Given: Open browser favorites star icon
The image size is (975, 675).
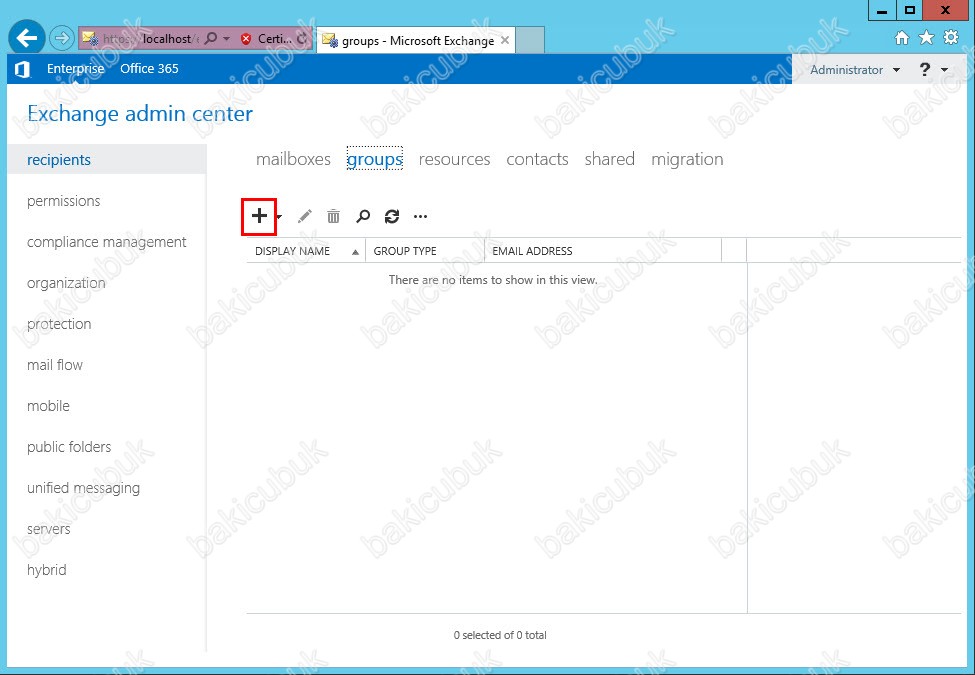Looking at the screenshot, I should pos(926,38).
